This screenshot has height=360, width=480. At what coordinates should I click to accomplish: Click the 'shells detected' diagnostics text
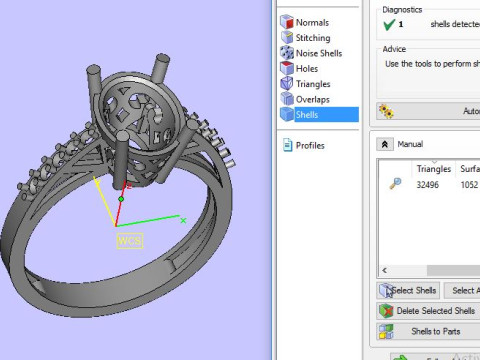[x=455, y=24]
